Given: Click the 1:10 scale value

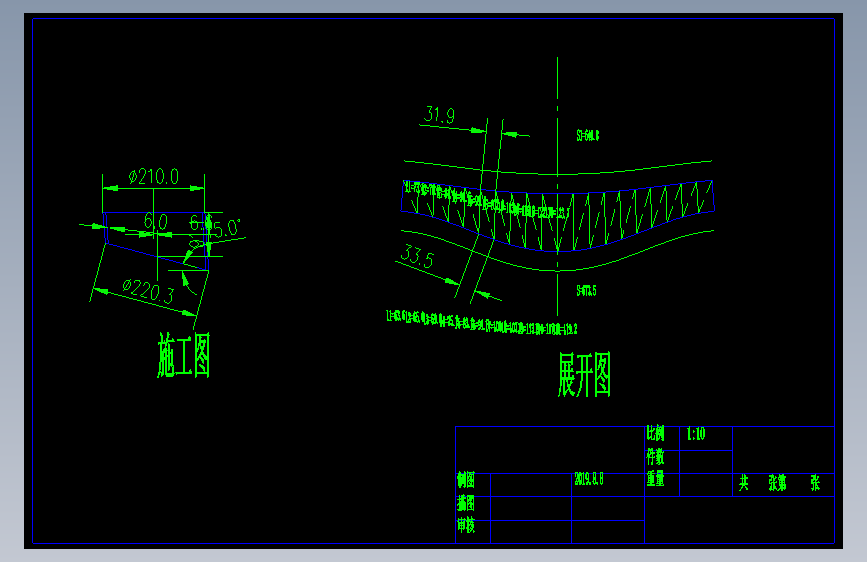Looking at the screenshot, I should [696, 434].
